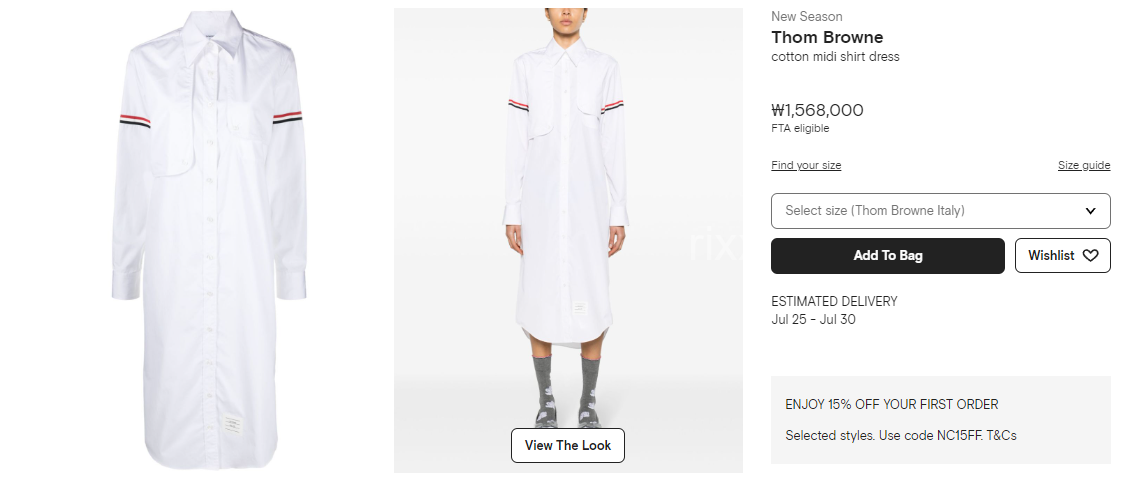
Task: Click the New Season tag
Action: click(x=806, y=16)
